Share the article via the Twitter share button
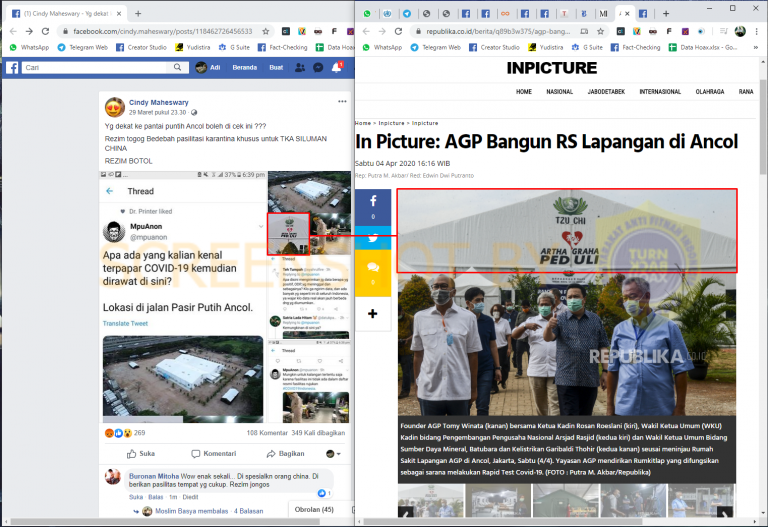The height and width of the screenshot is (527, 768). (373, 238)
